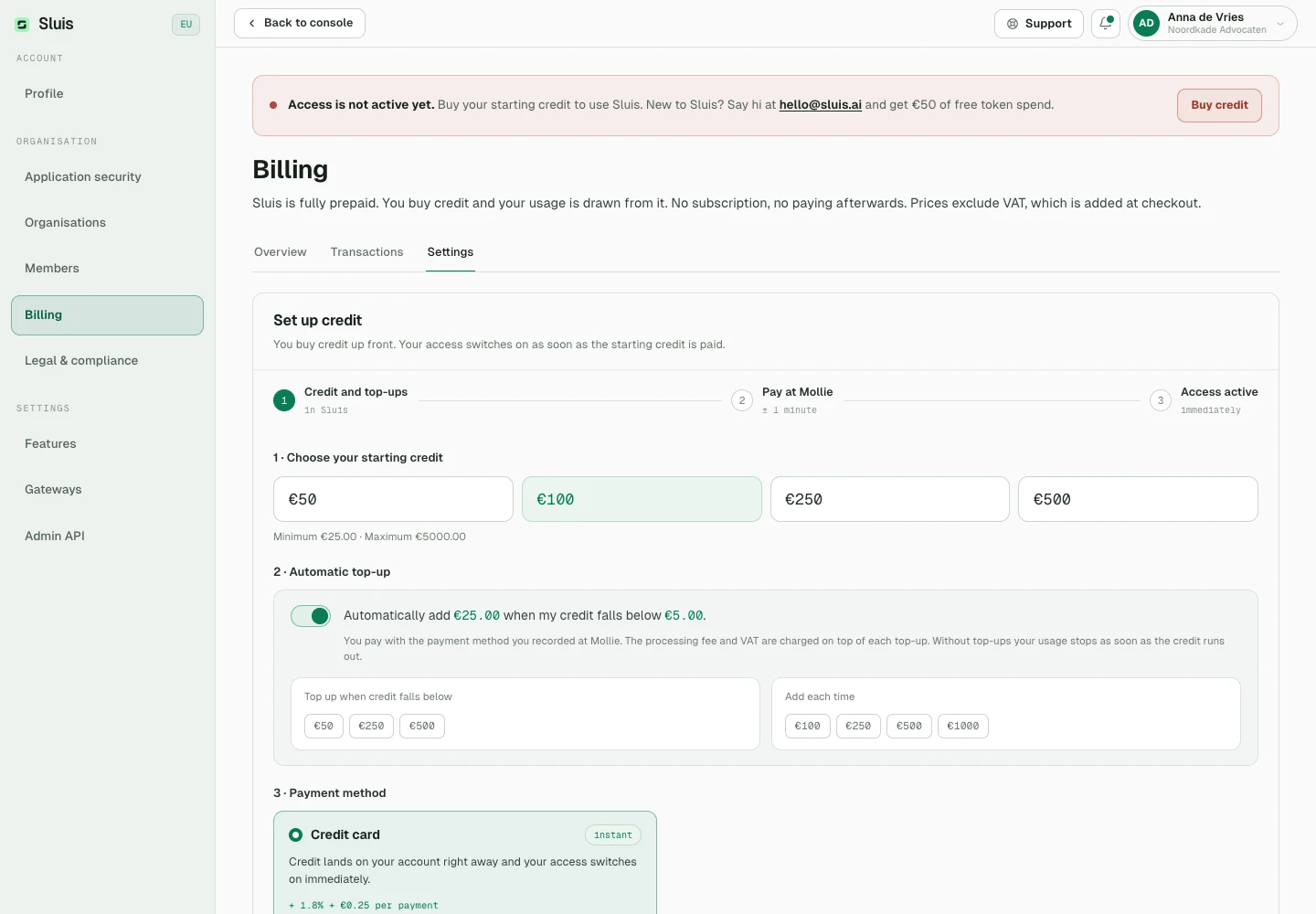1316x914 pixels.
Task: Click the green €25.00 top-up amount
Action: pos(477,616)
